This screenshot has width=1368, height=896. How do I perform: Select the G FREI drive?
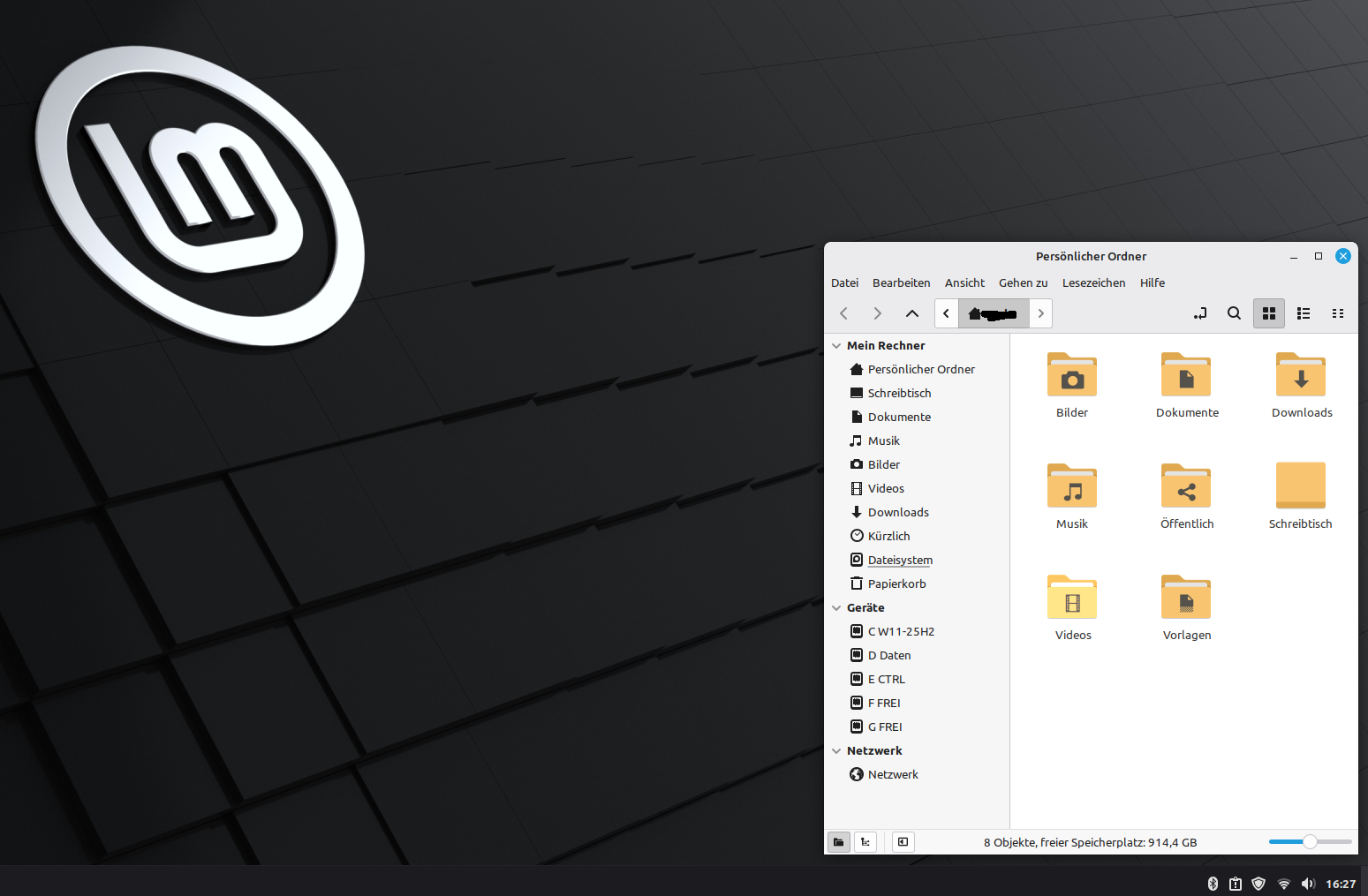pyautogui.click(x=917, y=727)
